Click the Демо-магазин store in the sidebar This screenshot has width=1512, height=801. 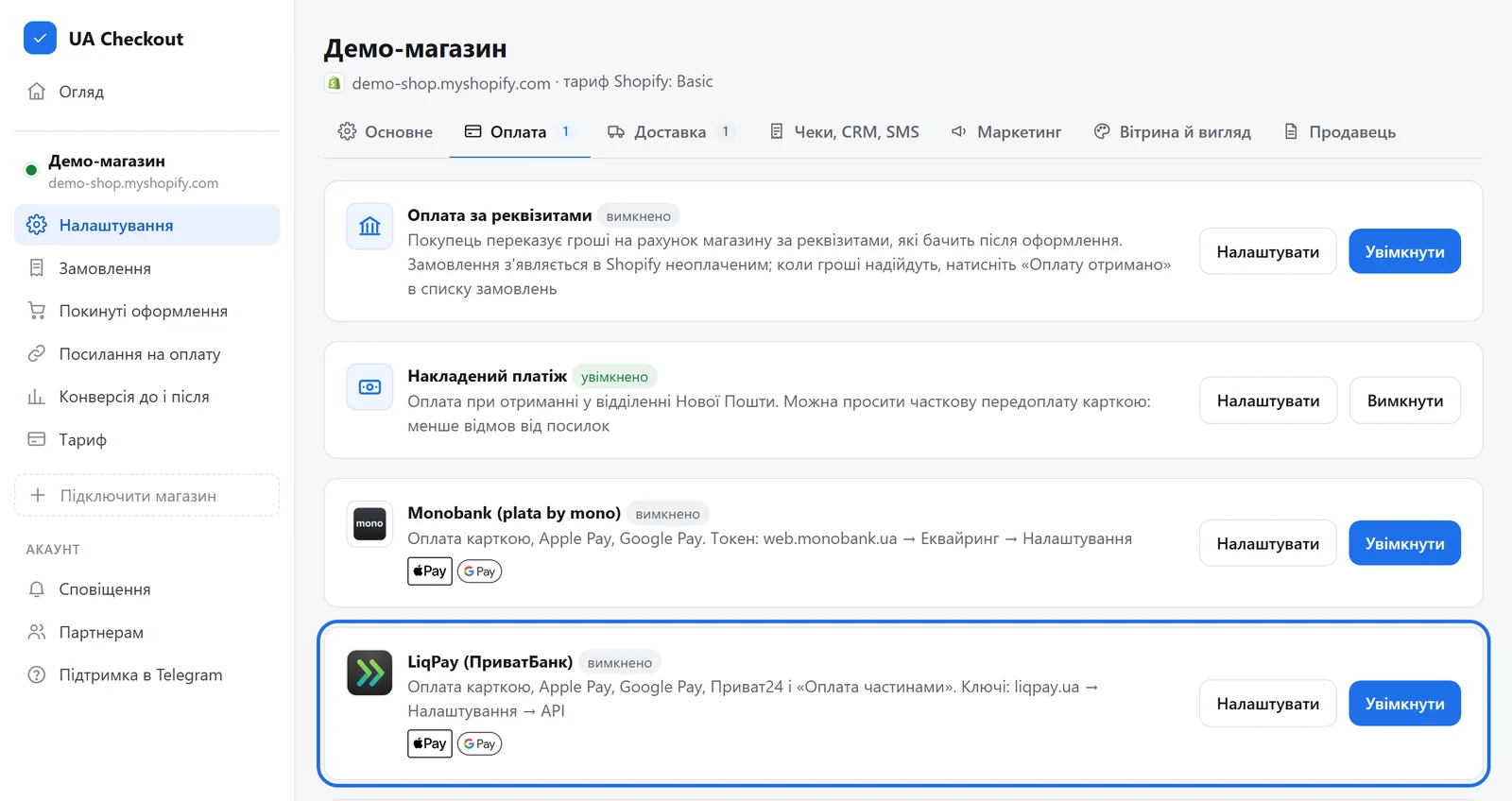coord(146,171)
